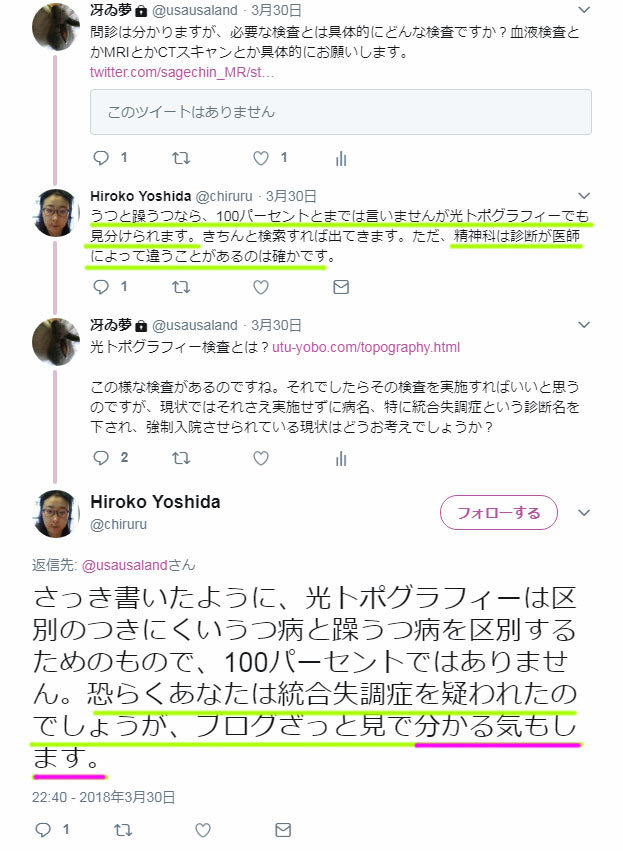Click the 22:40 - 2018年3月30日 timestamp
This screenshot has height=851, width=623.
(103, 797)
